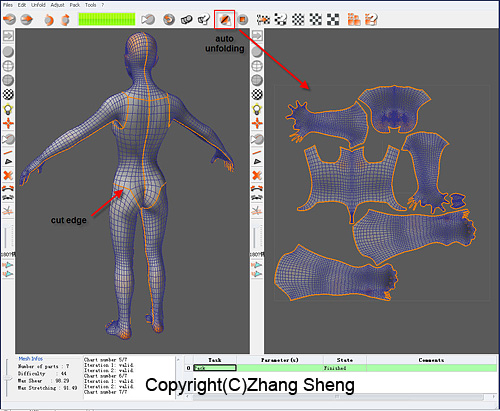Click the orange pack blocks icon

pos(354,19)
